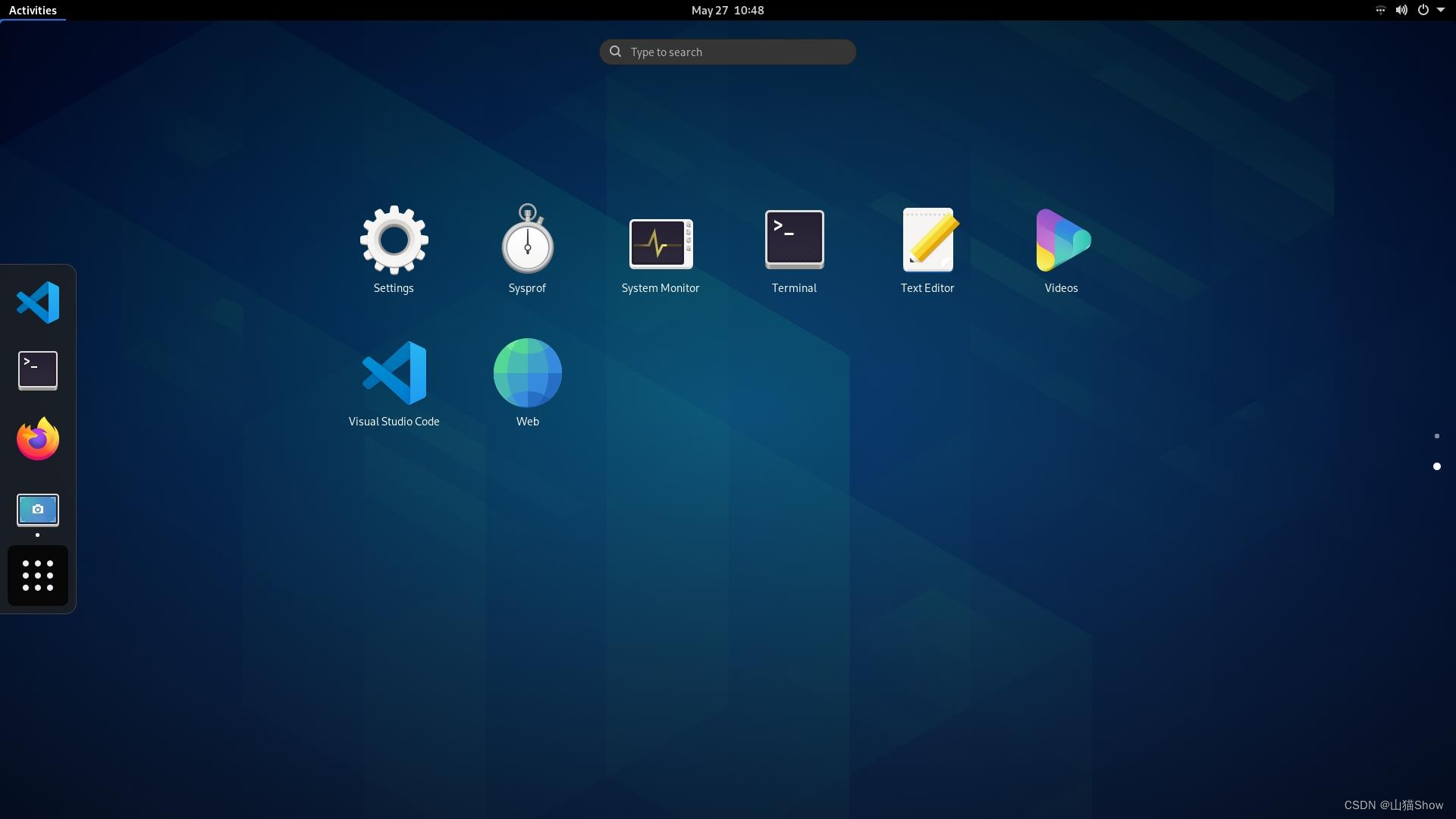Open VS Code from the dock
The width and height of the screenshot is (1456, 819).
[x=38, y=302]
